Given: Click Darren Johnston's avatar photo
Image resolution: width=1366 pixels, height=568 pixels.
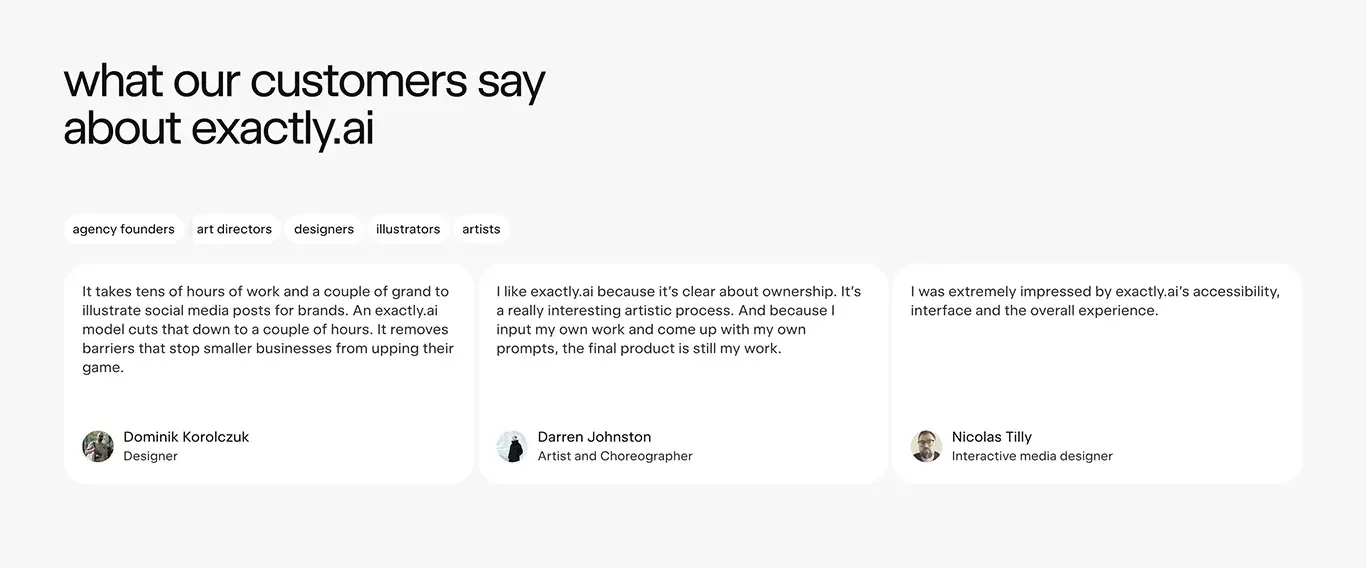Looking at the screenshot, I should tap(512, 446).
